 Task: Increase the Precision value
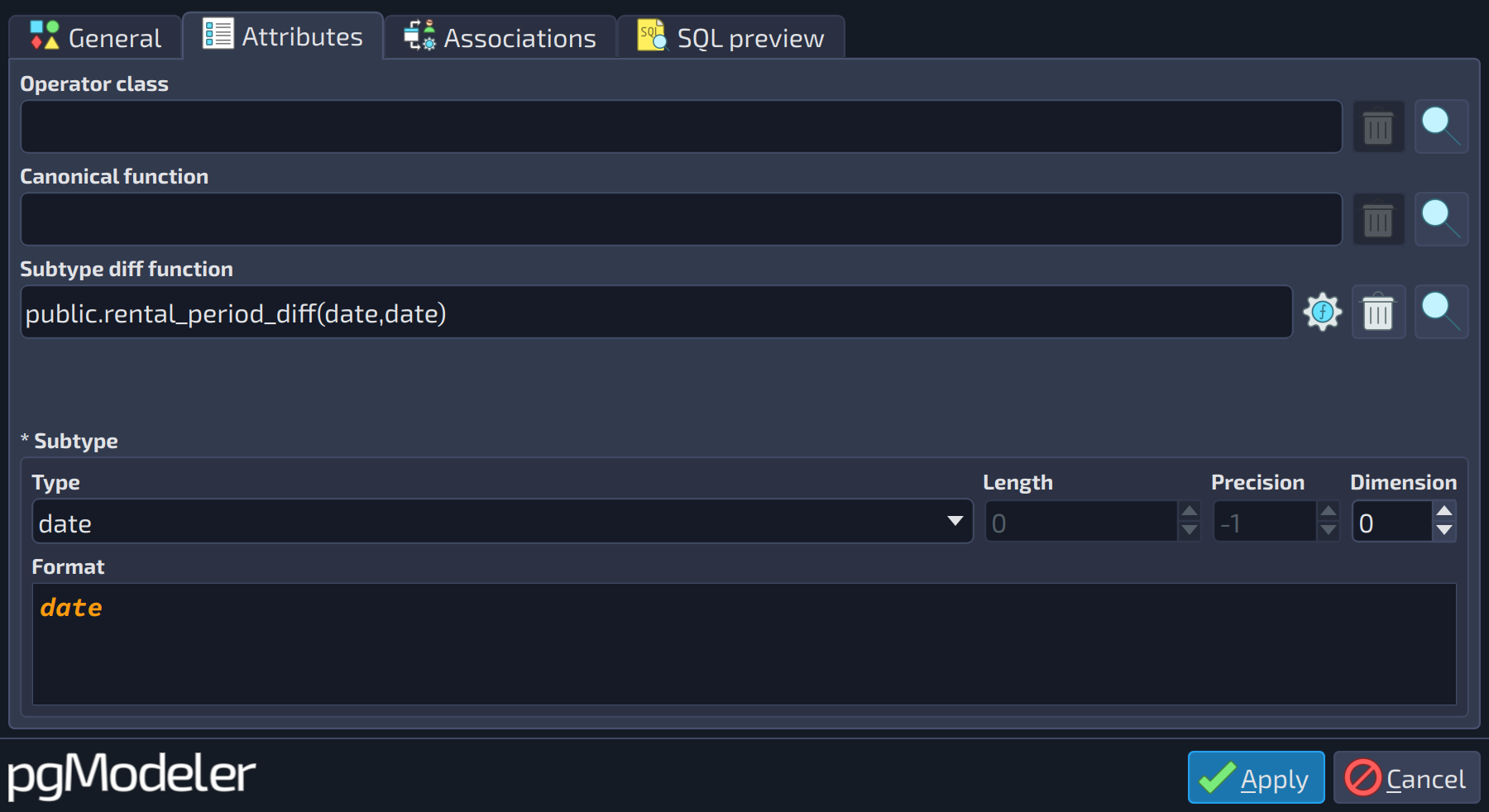pos(1329,511)
